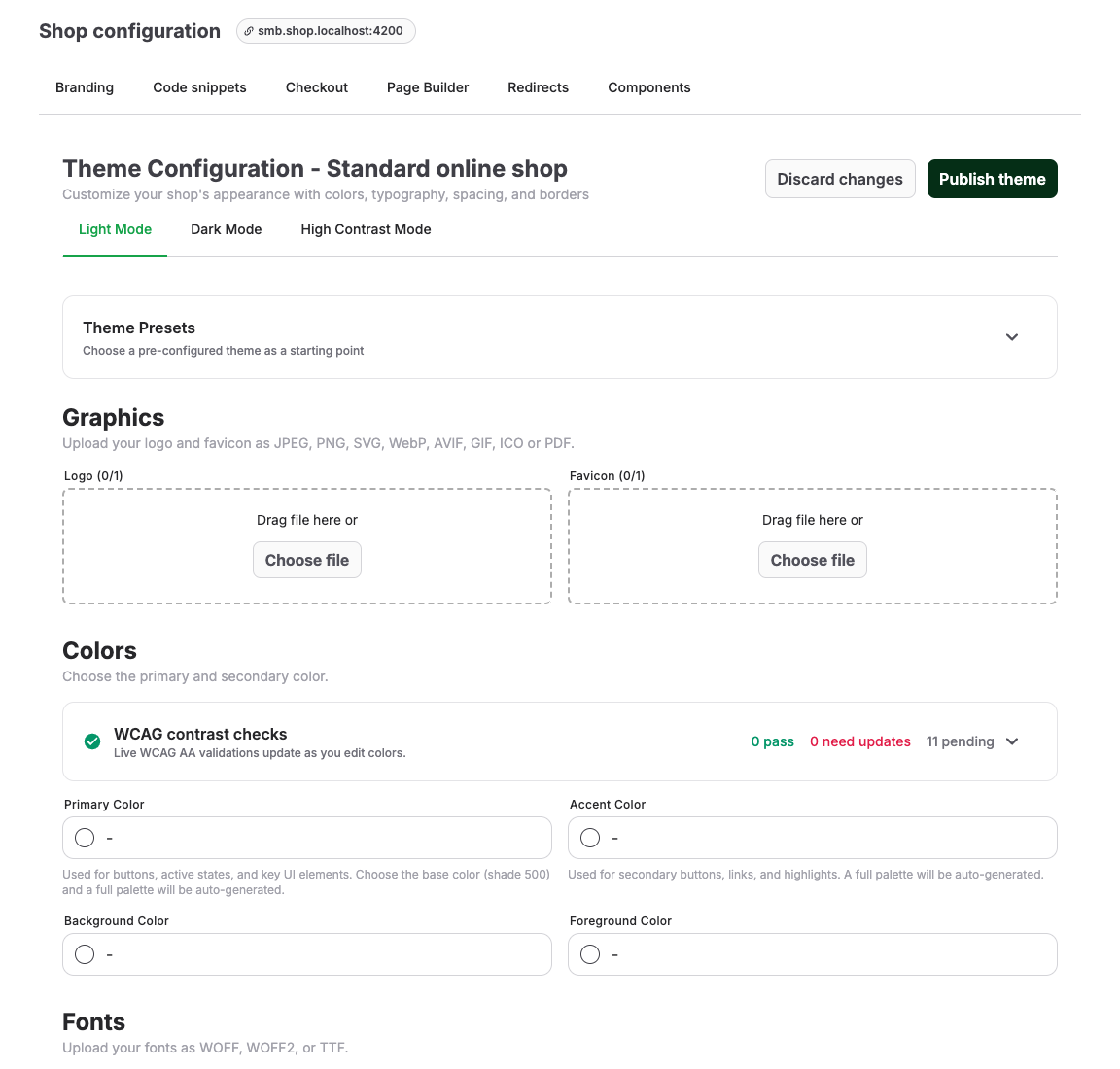
Task: Click the WCAG contrast checks title
Action: tap(200, 734)
